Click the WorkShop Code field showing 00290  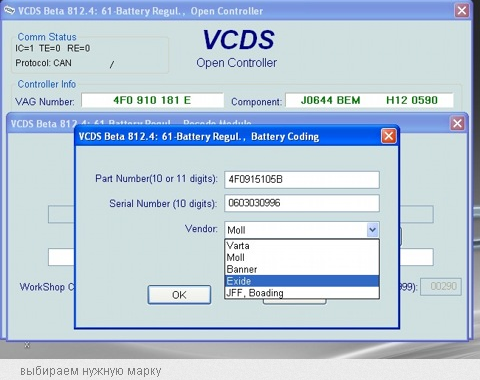[x=441, y=287]
